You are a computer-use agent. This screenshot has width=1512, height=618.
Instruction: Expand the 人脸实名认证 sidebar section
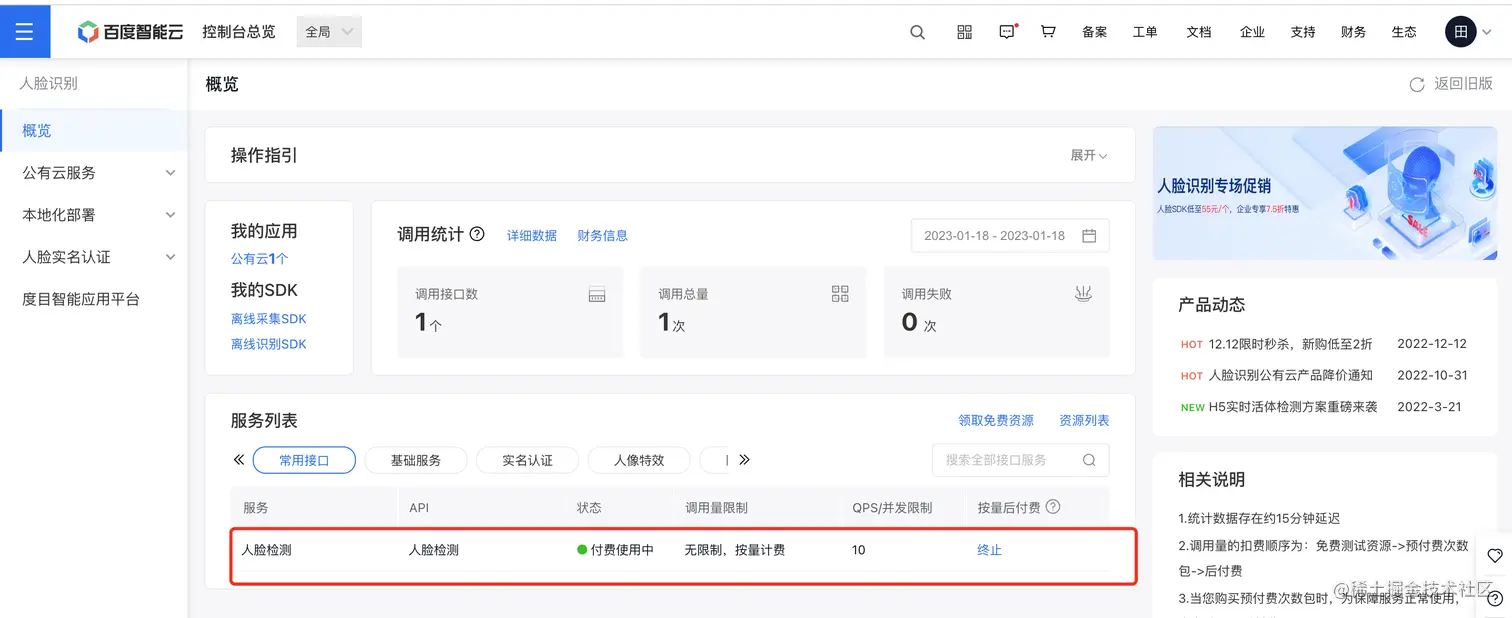coord(170,257)
